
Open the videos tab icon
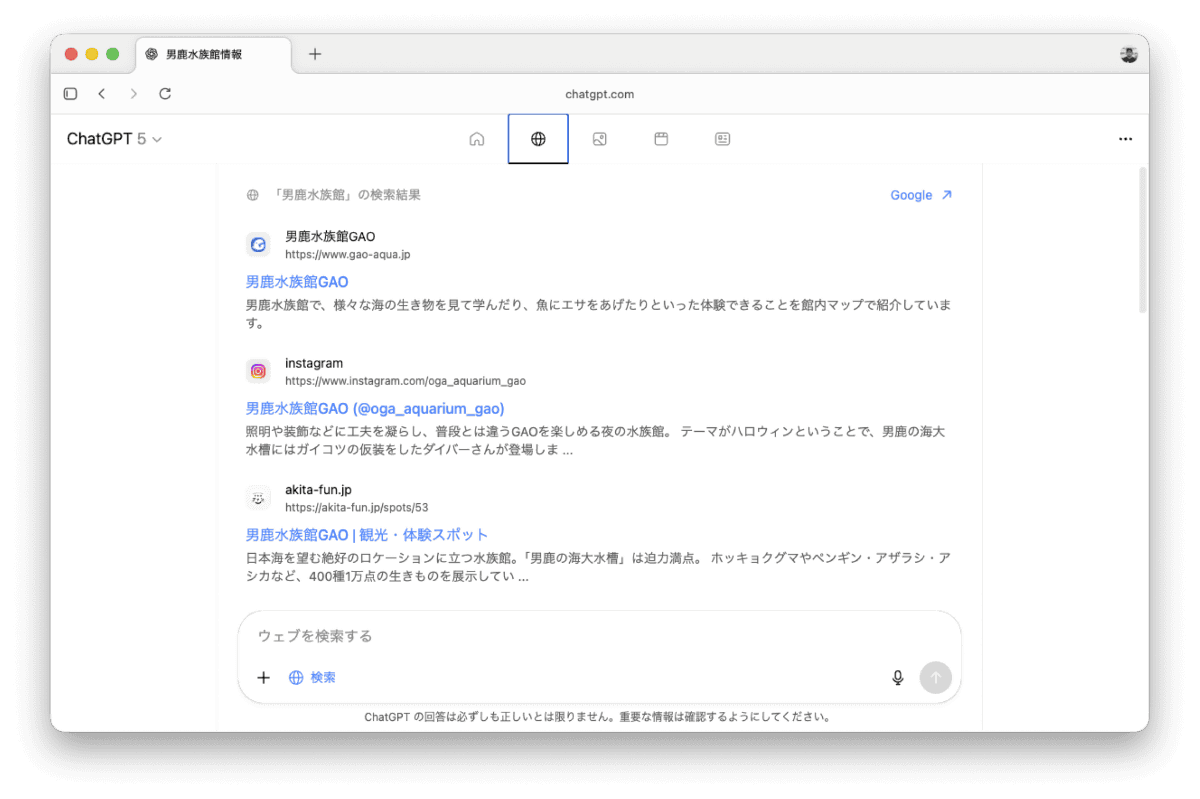tap(661, 139)
